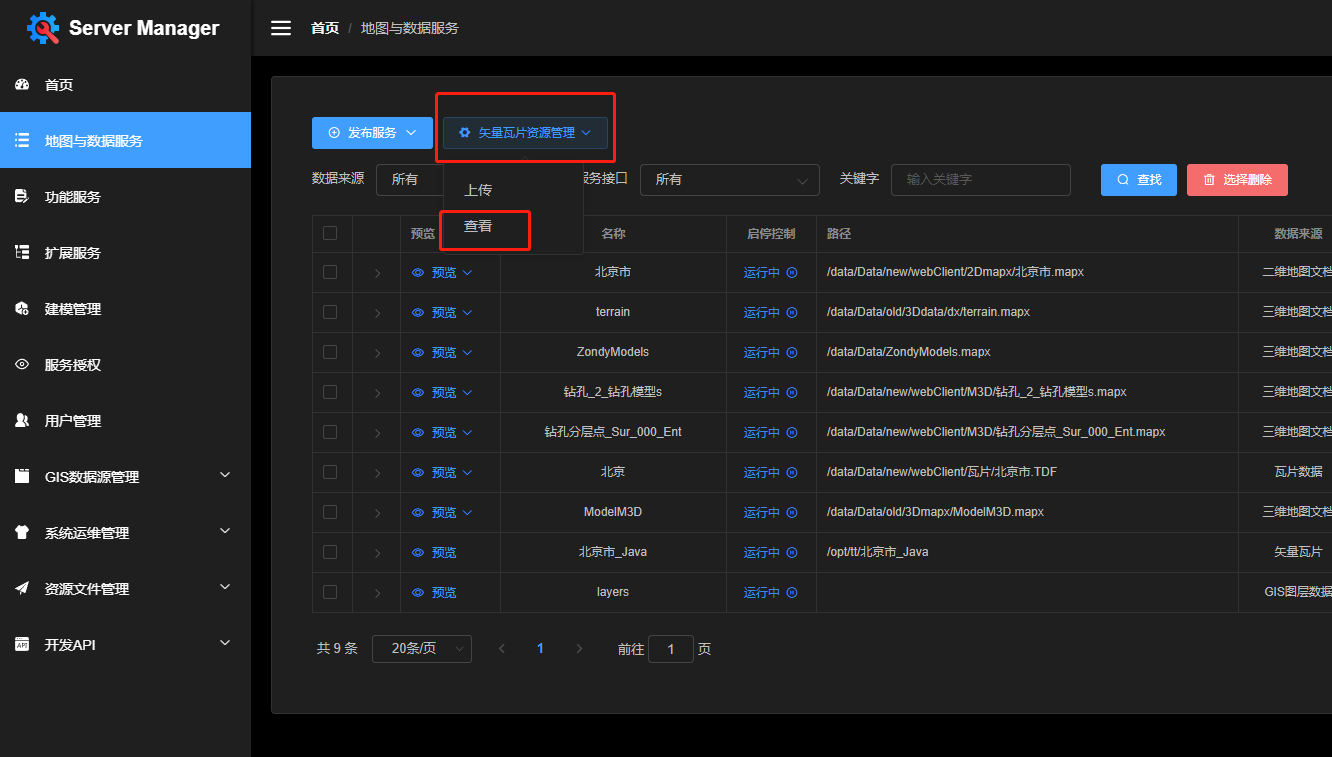The width and height of the screenshot is (1332, 757).
Task: Go to 服务授权 via eye icon
Action: pyautogui.click(x=22, y=365)
